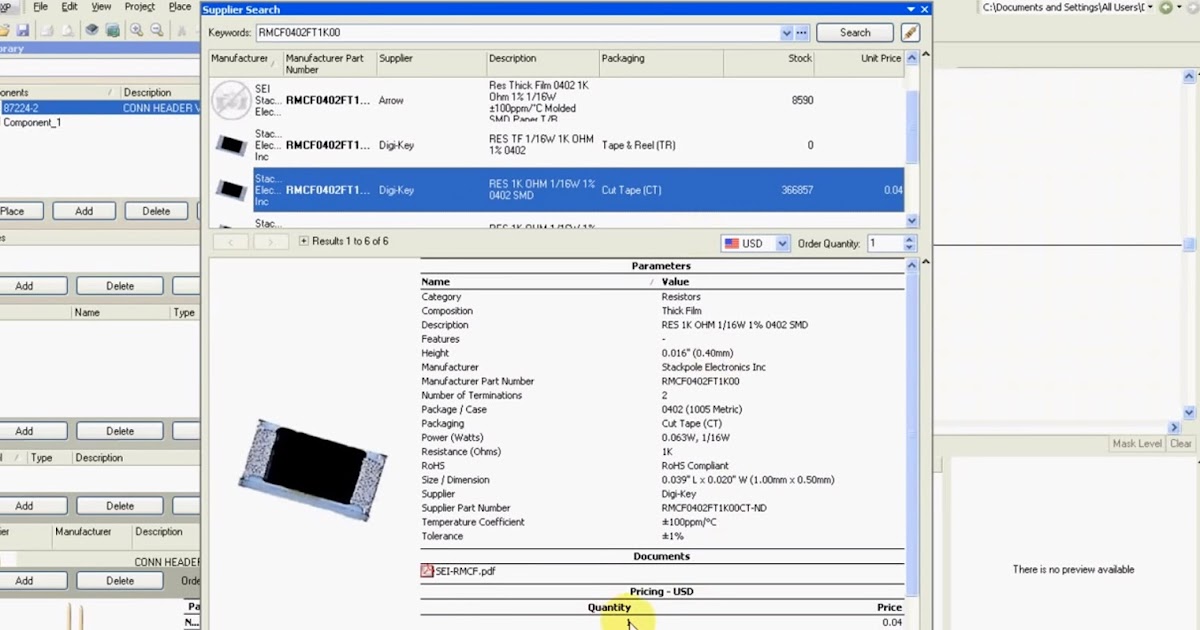Click the Keywords text field
Screen dimensions: 1200x630
click(x=517, y=33)
